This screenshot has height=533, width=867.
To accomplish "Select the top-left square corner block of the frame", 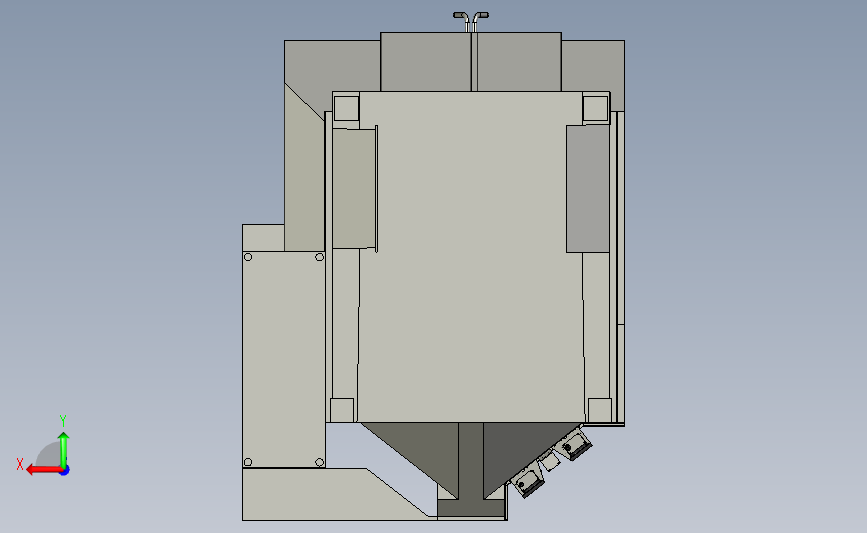I will (346, 108).
